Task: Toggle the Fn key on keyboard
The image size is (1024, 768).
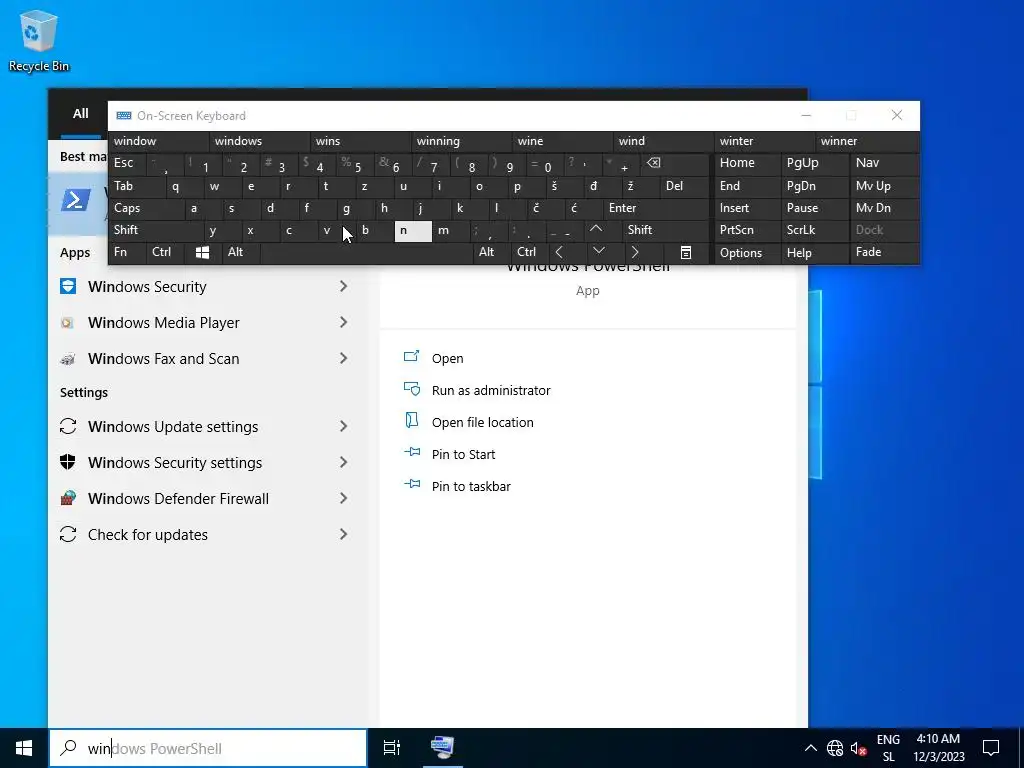Action: tap(127, 252)
